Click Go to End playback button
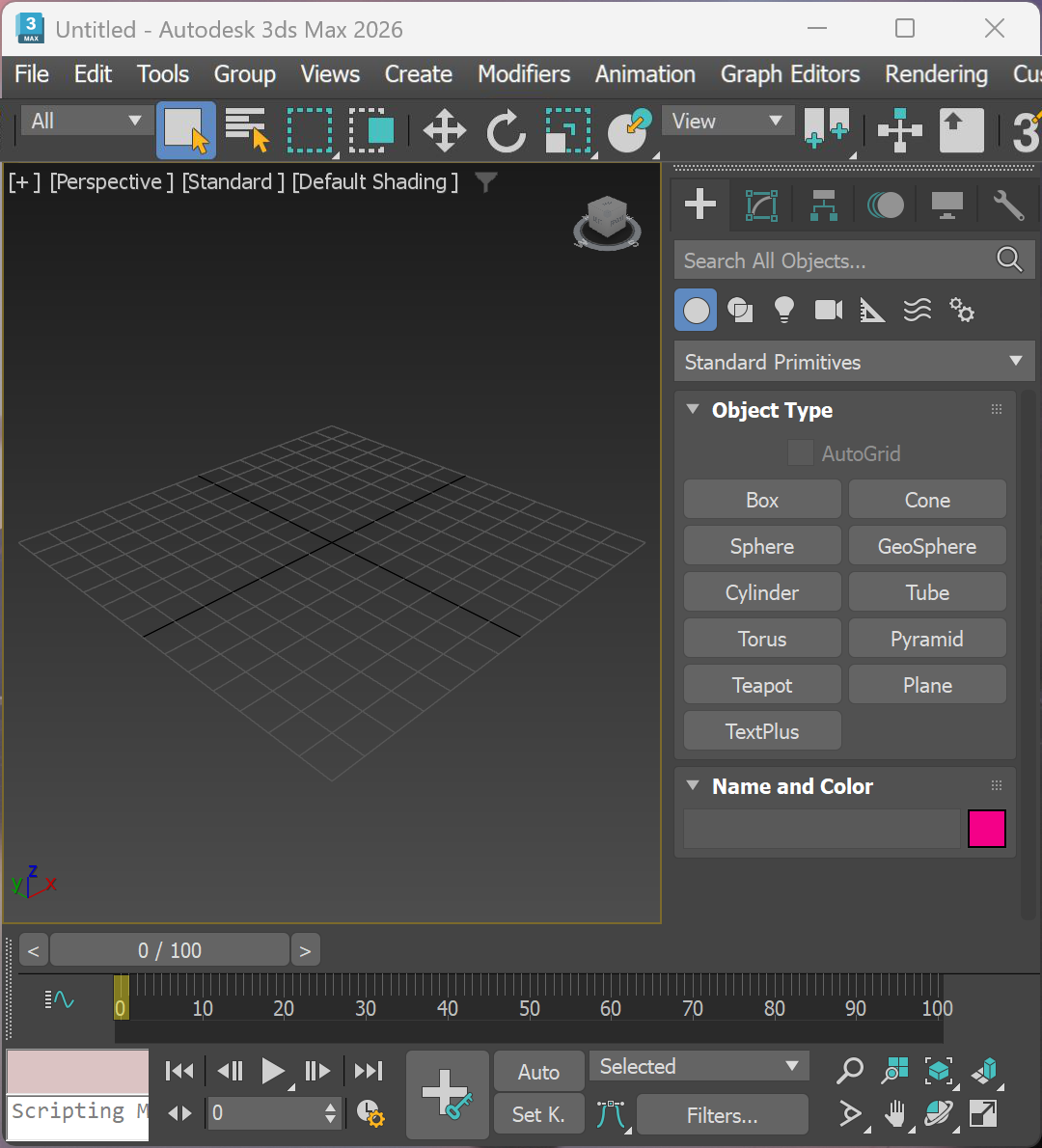 (x=369, y=1071)
